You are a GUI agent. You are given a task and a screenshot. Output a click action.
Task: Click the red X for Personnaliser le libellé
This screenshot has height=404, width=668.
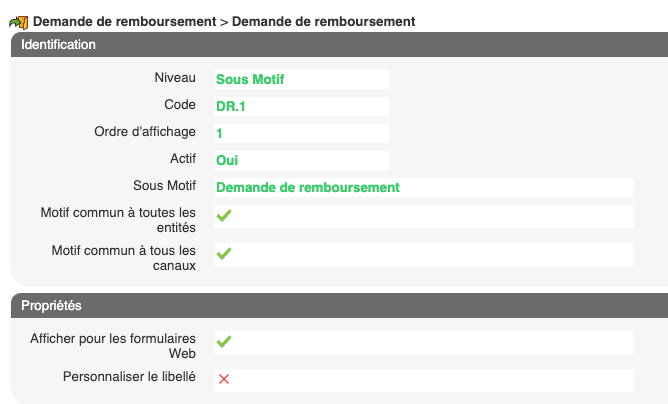(224, 379)
